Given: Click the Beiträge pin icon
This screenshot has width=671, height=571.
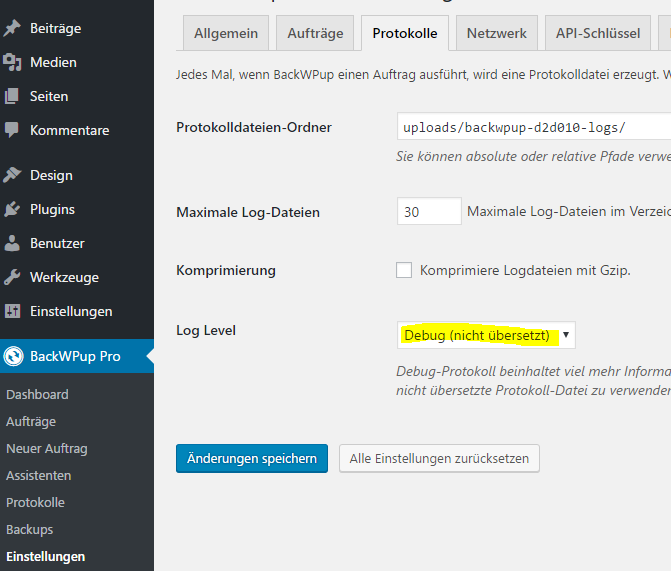Looking at the screenshot, I should click(x=12, y=28).
